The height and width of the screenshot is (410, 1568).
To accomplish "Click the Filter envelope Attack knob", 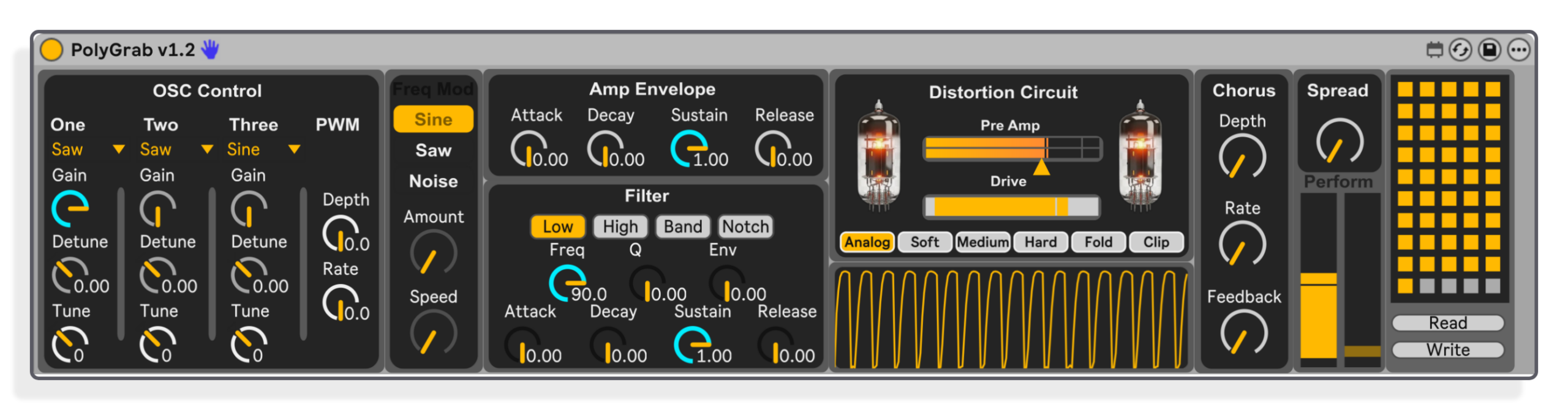I will point(522,346).
